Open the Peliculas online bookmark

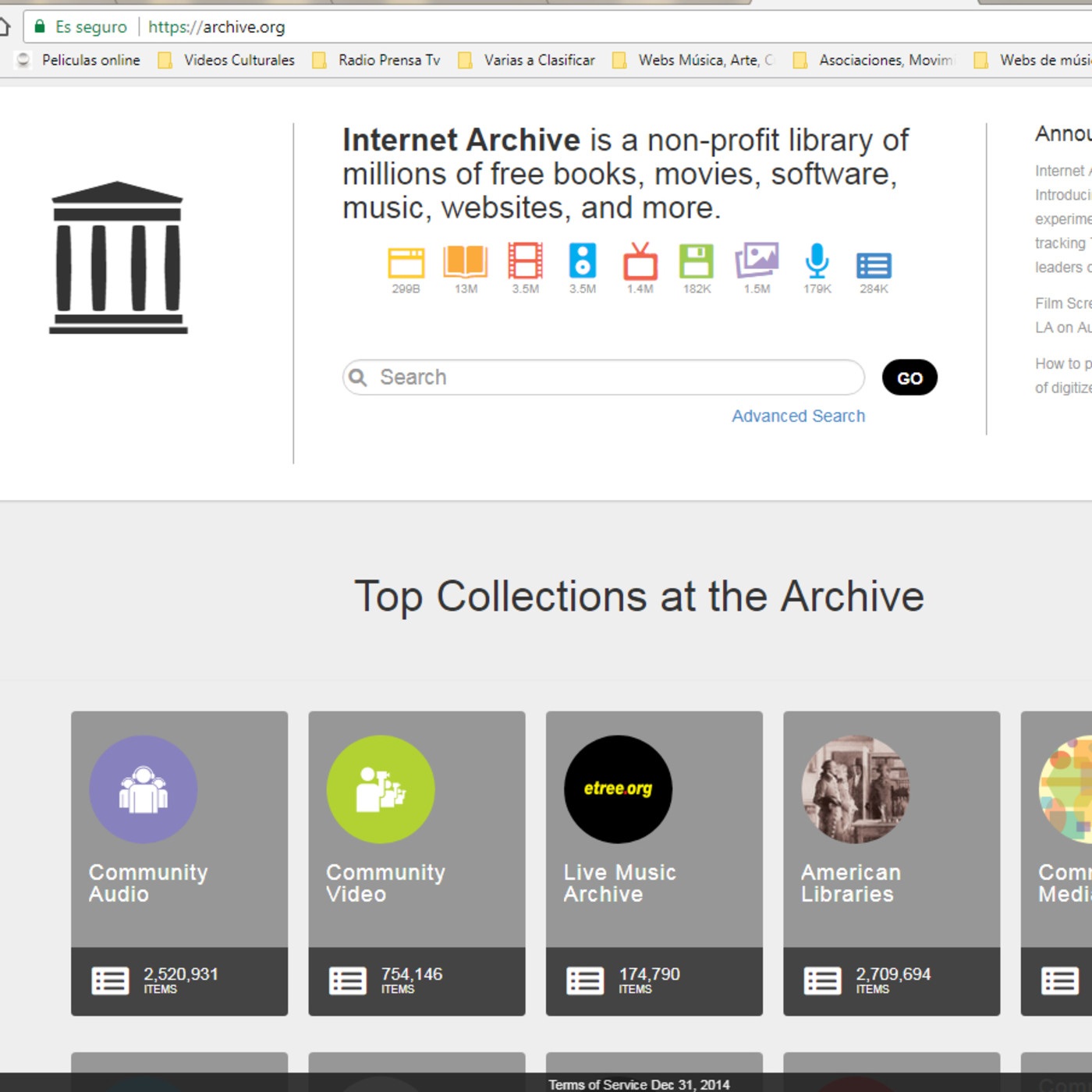pos(78,60)
